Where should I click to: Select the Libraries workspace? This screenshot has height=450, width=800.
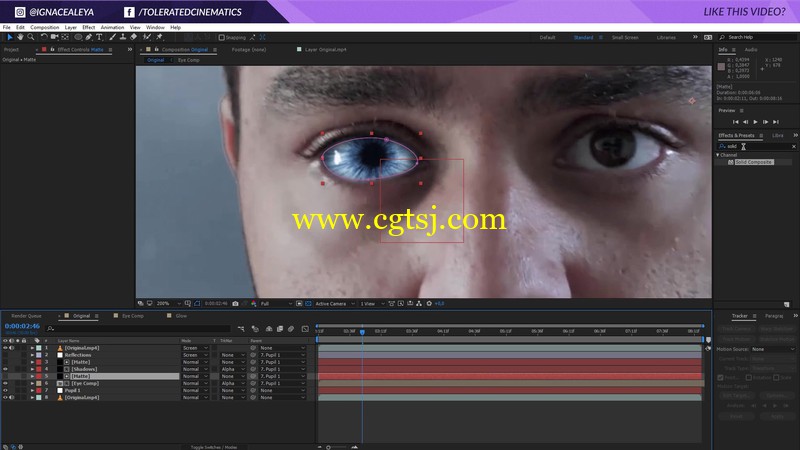(666, 37)
